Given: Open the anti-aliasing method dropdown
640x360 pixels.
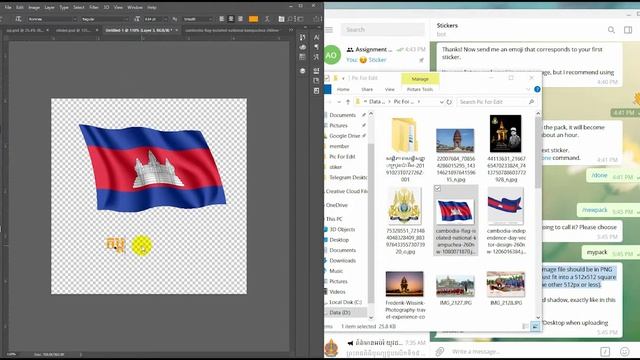Looking at the screenshot, I should 198,19.
